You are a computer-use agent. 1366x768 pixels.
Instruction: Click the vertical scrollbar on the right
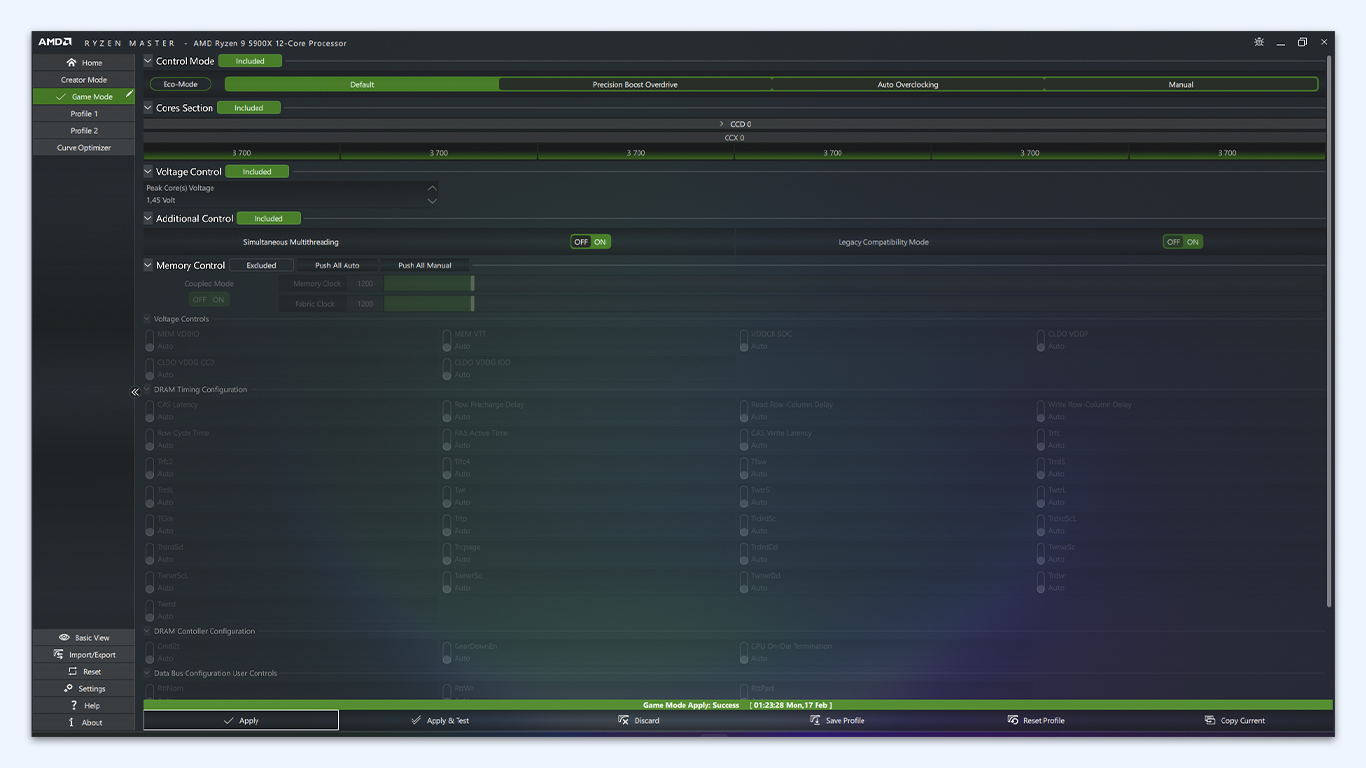(x=1329, y=330)
